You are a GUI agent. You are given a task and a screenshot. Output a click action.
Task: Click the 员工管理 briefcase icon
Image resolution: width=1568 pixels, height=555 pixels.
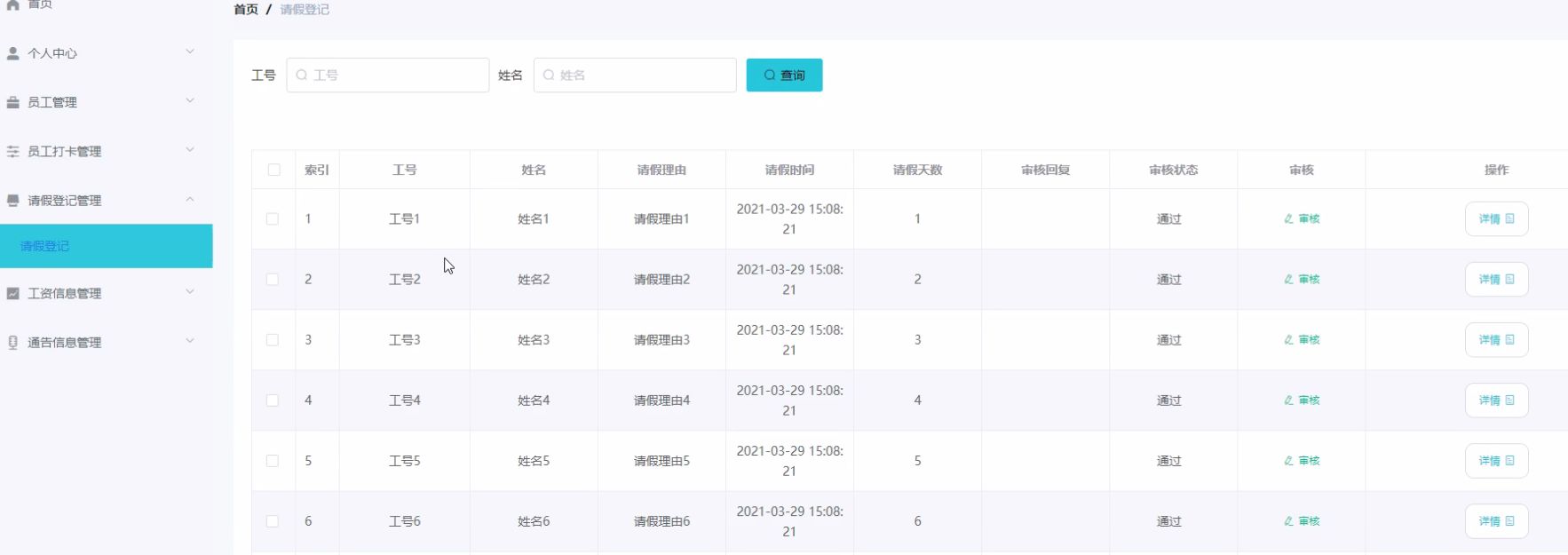tap(13, 102)
